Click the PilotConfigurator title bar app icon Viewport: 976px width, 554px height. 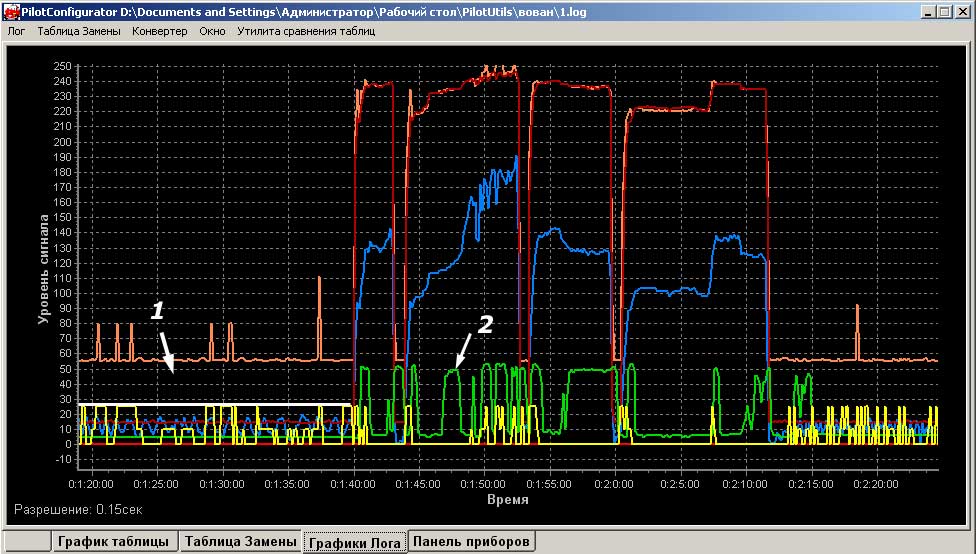11,11
